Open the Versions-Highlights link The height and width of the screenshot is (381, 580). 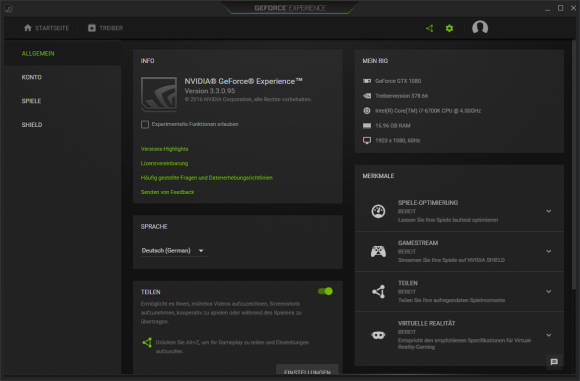(165, 149)
